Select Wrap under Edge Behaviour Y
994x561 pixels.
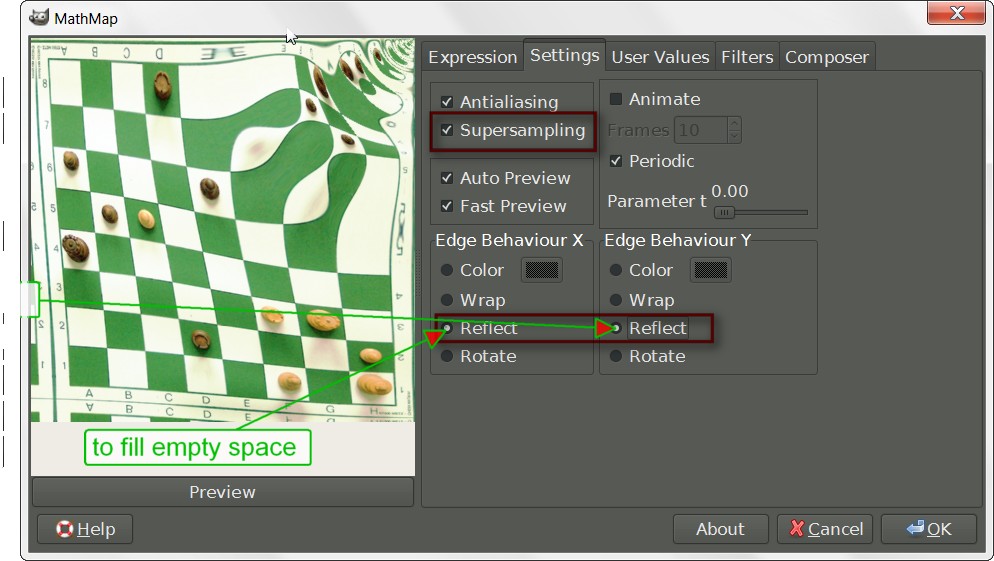[x=616, y=300]
